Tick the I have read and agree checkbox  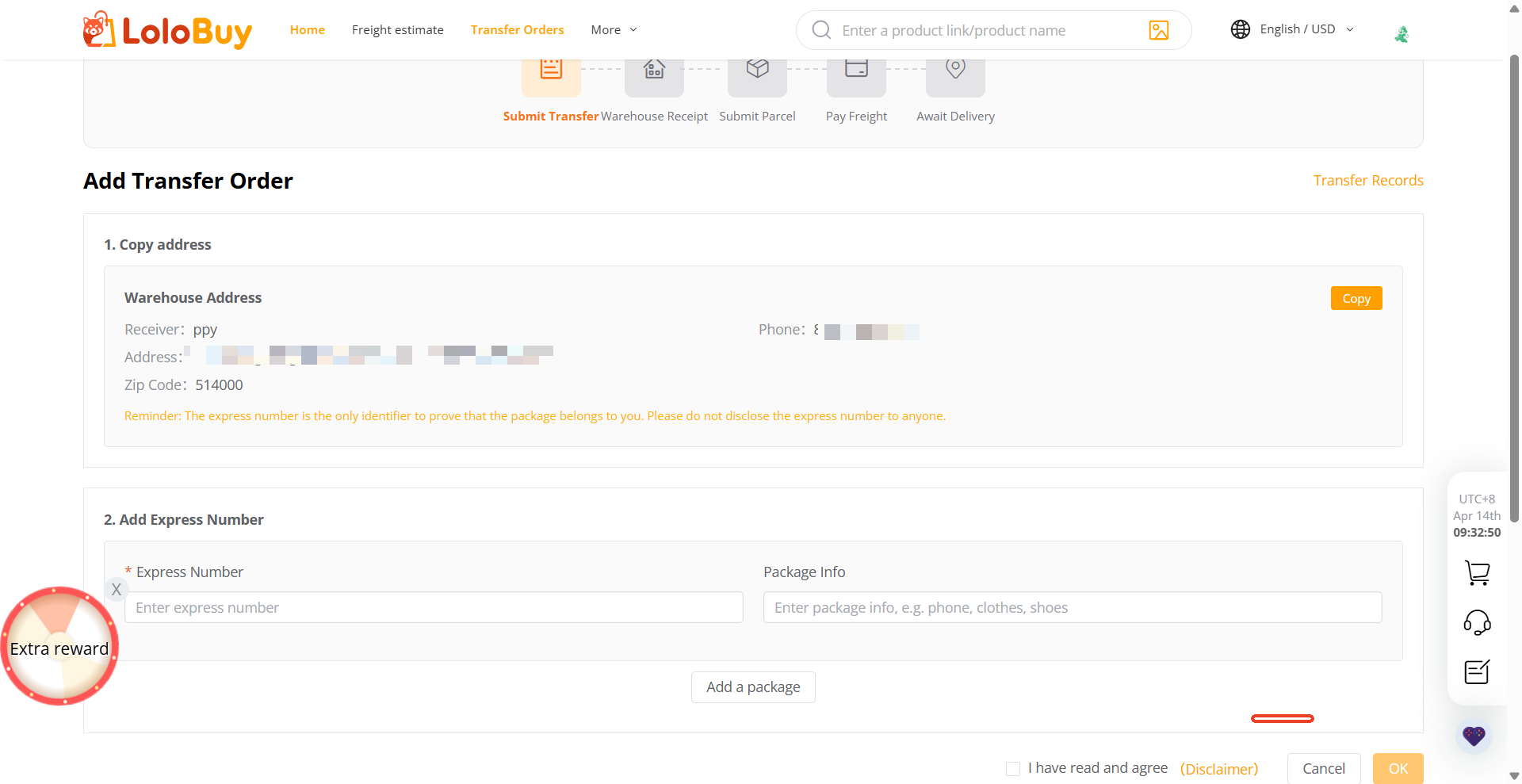1013,769
